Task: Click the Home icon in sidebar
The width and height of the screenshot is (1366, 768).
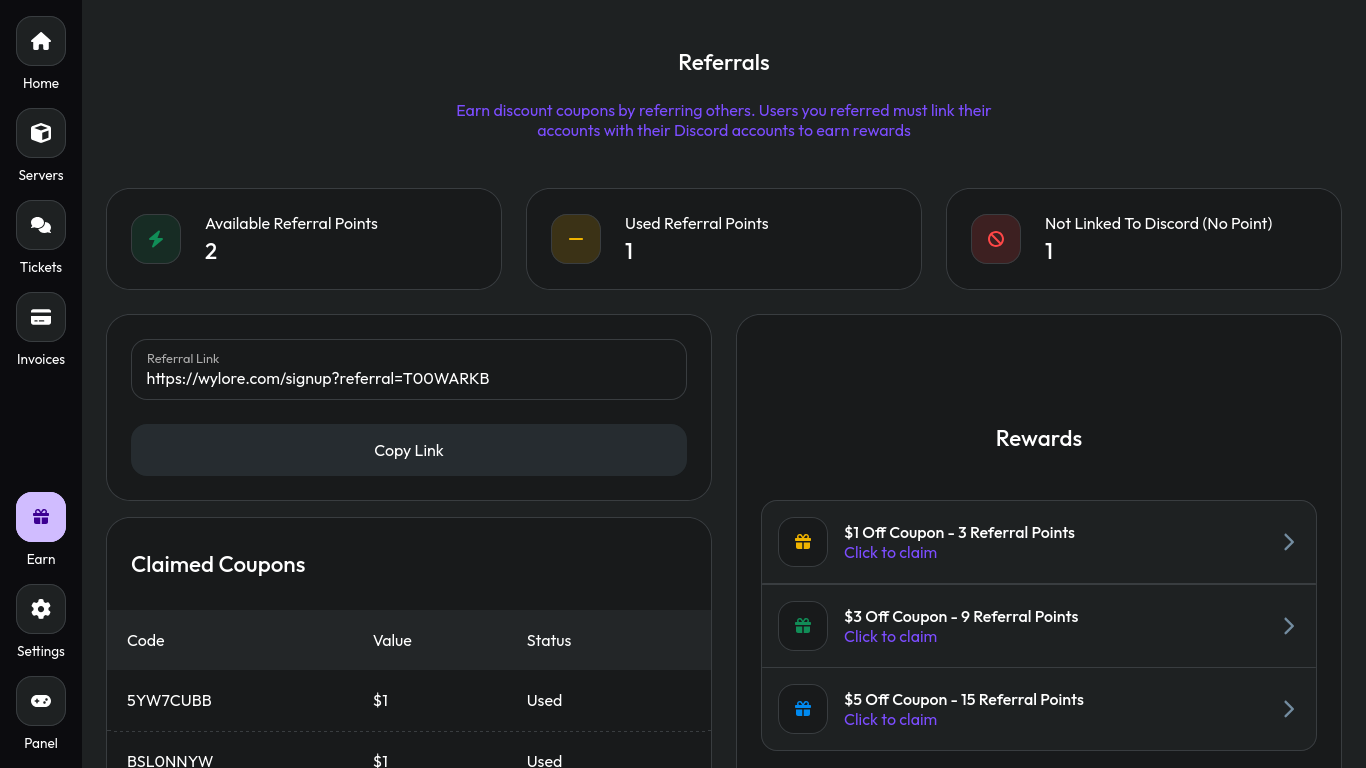Action: click(x=41, y=41)
